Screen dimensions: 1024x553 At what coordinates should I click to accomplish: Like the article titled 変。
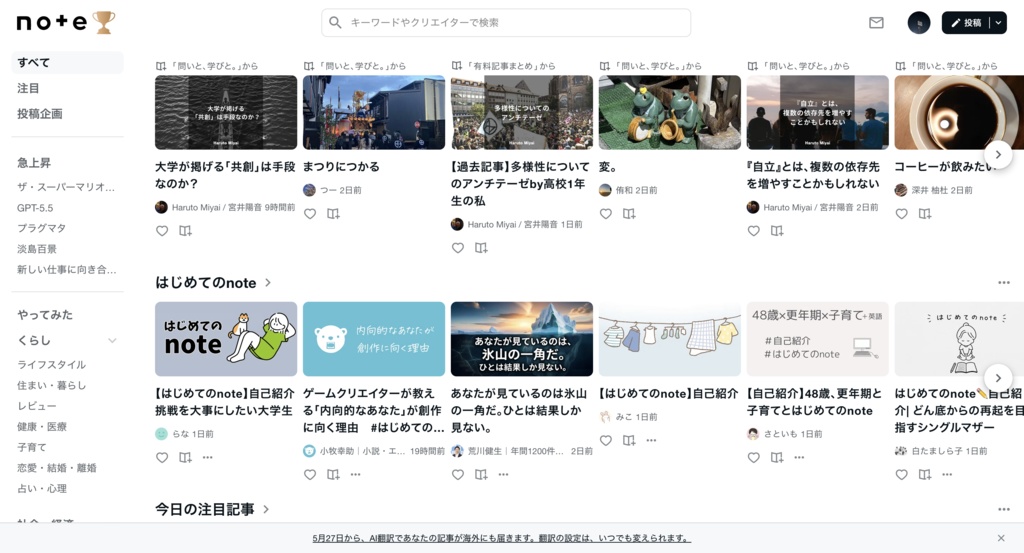coord(606,213)
